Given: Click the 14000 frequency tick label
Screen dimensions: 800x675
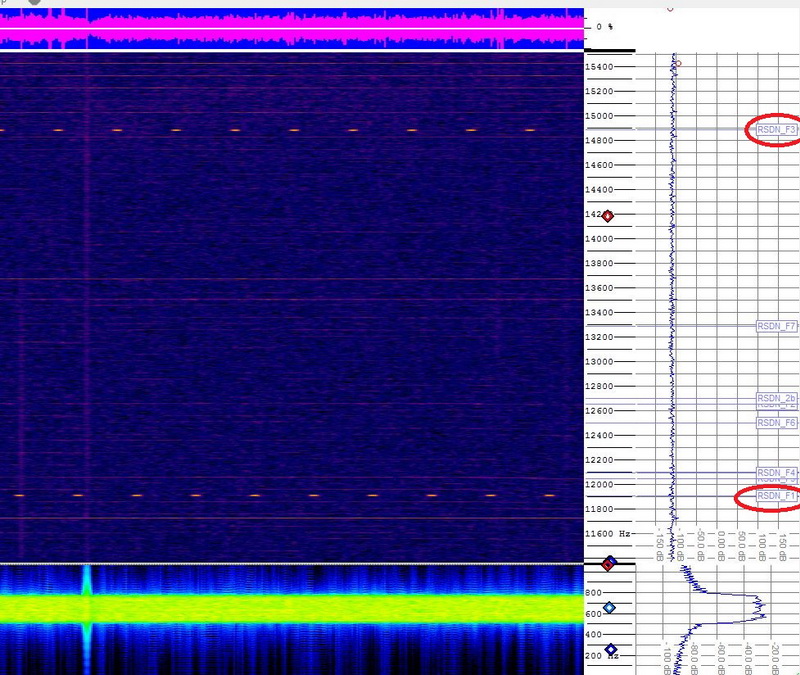Looking at the screenshot, I should point(599,239).
